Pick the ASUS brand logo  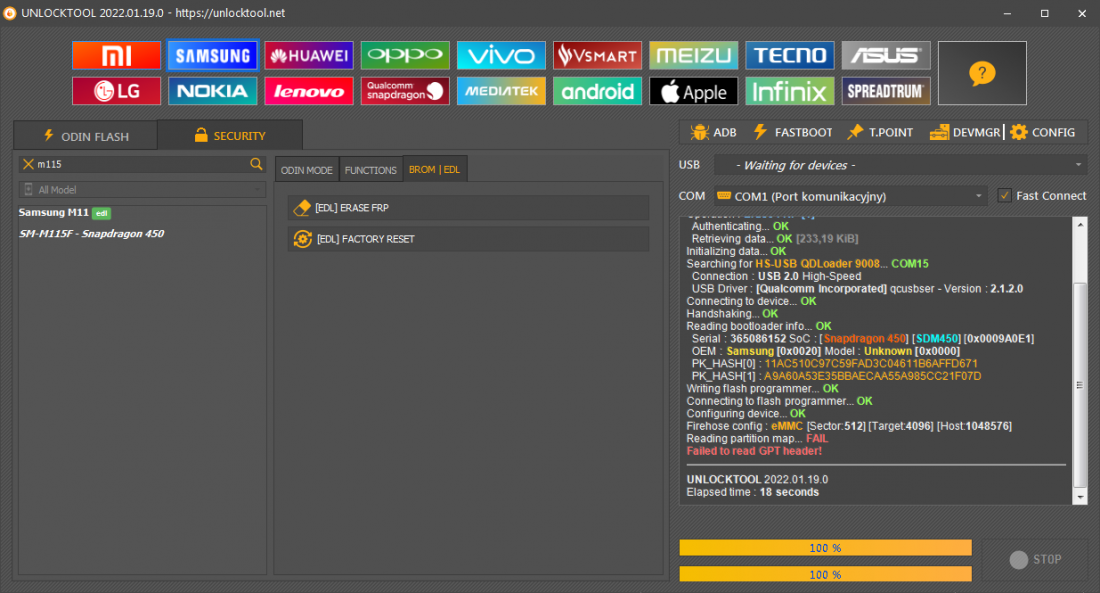[886, 55]
